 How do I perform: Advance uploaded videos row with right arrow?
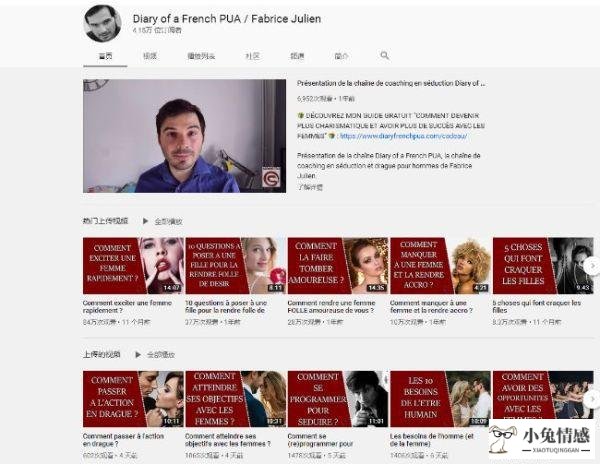pos(592,399)
